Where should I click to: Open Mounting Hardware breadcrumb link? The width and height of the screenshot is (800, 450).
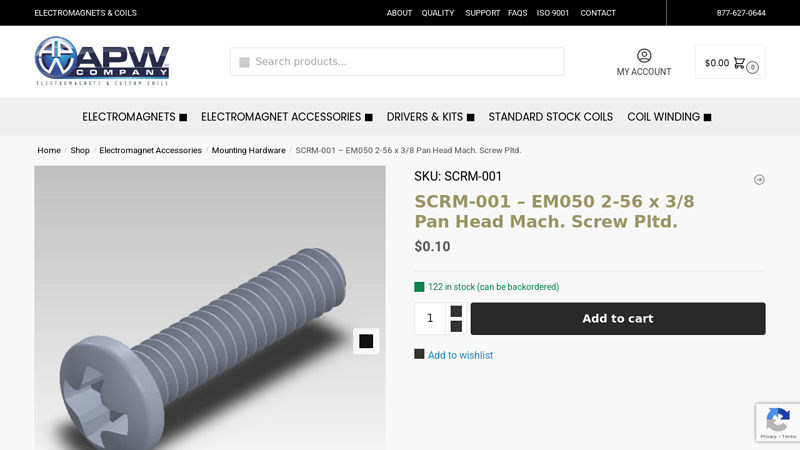[x=248, y=150]
